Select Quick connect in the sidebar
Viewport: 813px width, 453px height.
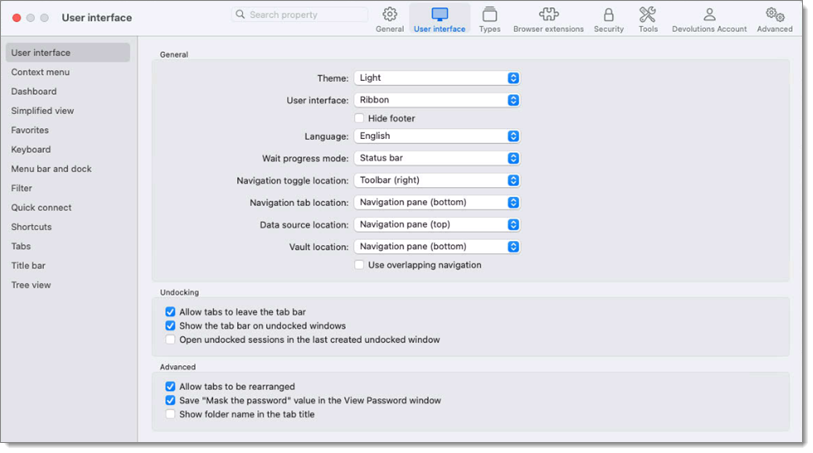coord(41,207)
